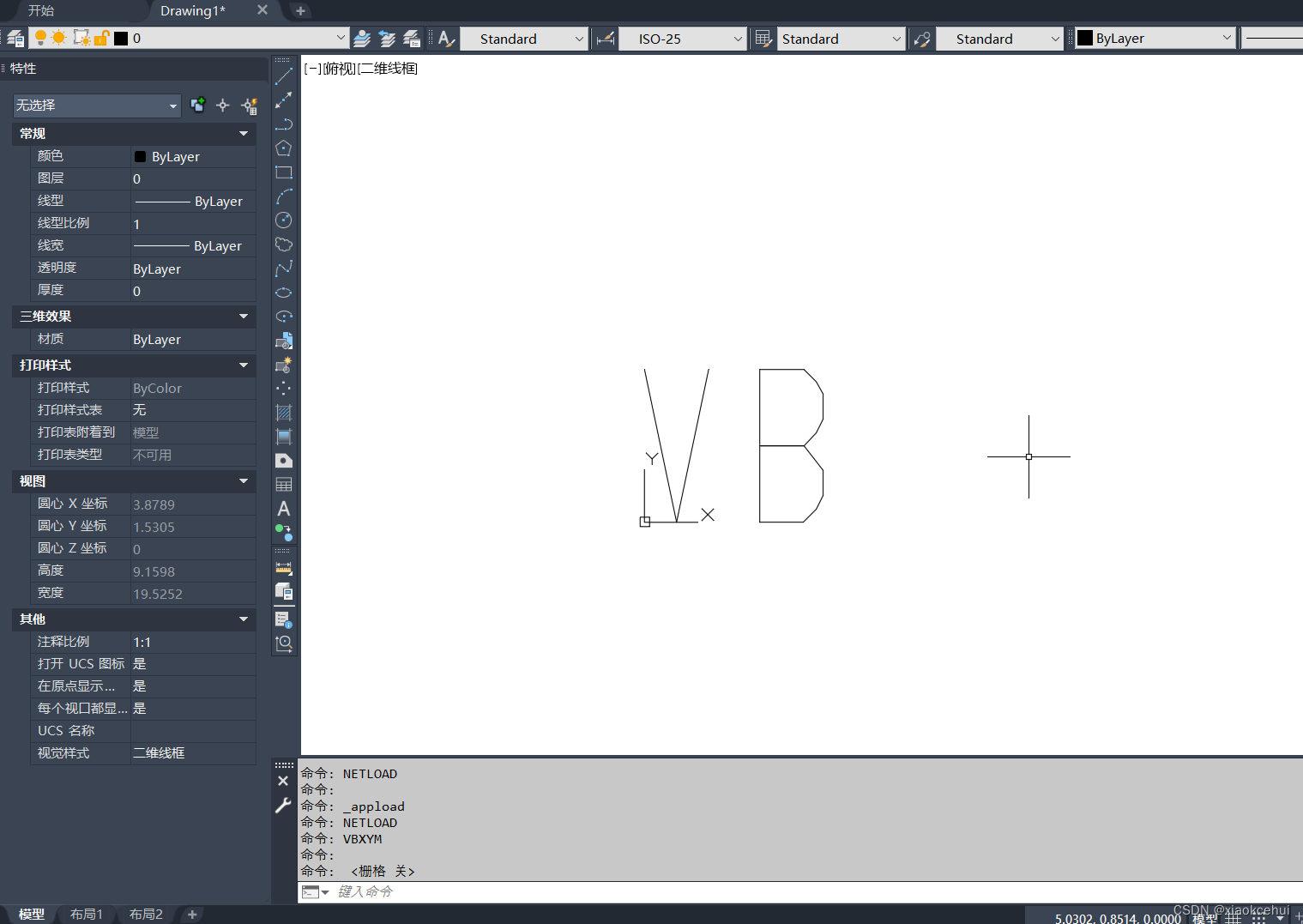The image size is (1303, 924).
Task: Open the Layer States Manager icon
Action: (x=412, y=39)
